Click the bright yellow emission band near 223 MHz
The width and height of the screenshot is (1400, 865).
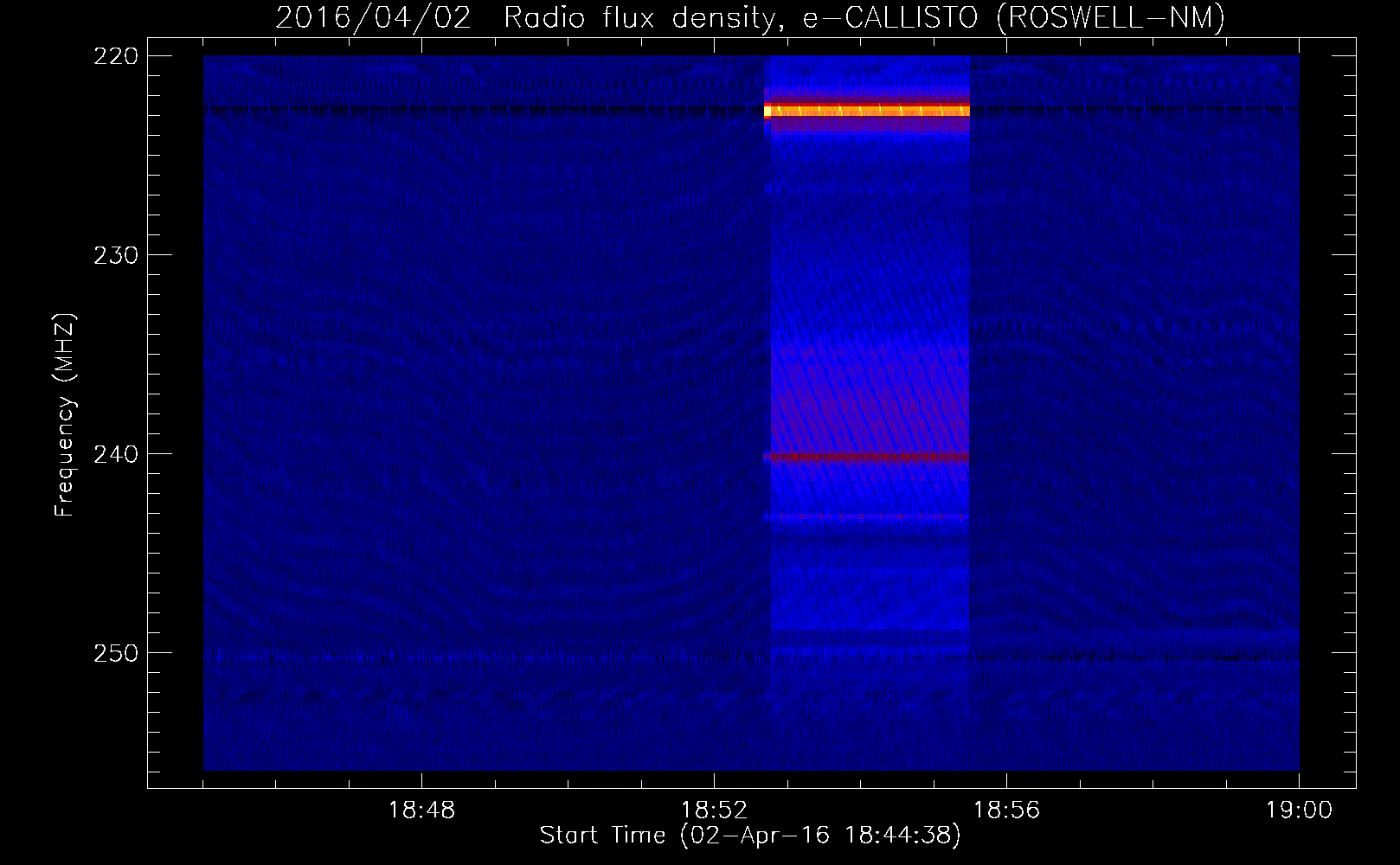pos(867,110)
